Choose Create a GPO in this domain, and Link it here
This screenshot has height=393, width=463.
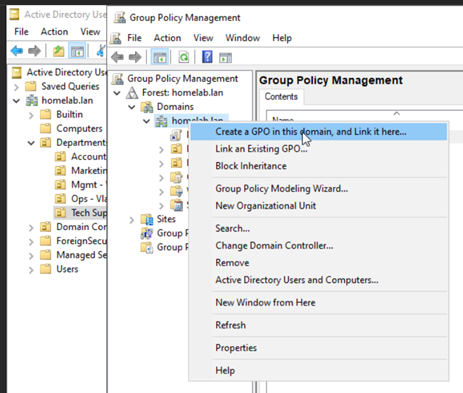[x=319, y=132]
